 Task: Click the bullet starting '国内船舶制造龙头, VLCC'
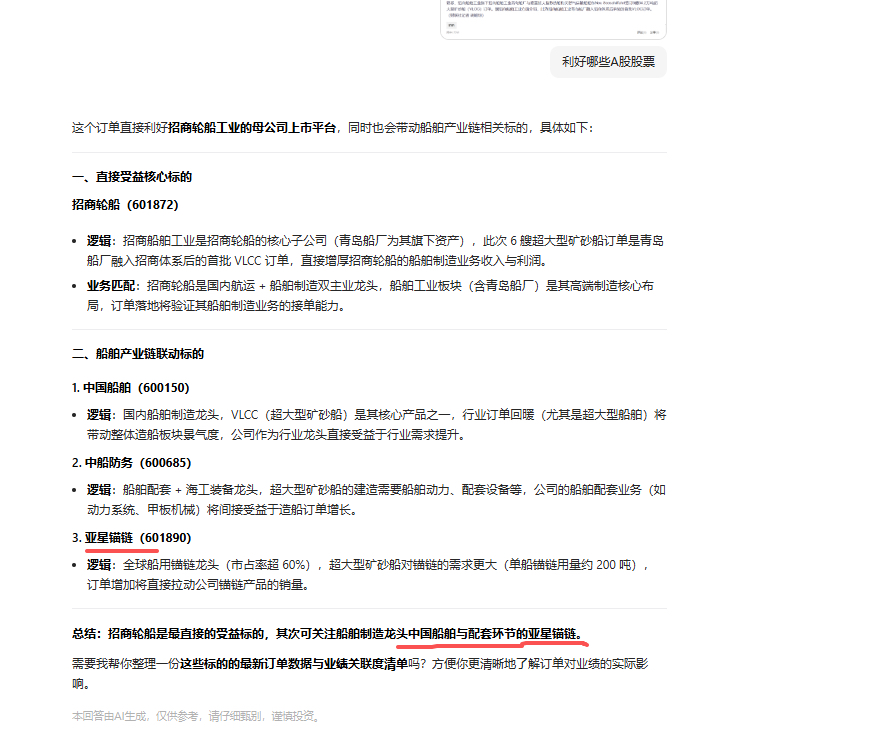pyautogui.click(x=376, y=425)
